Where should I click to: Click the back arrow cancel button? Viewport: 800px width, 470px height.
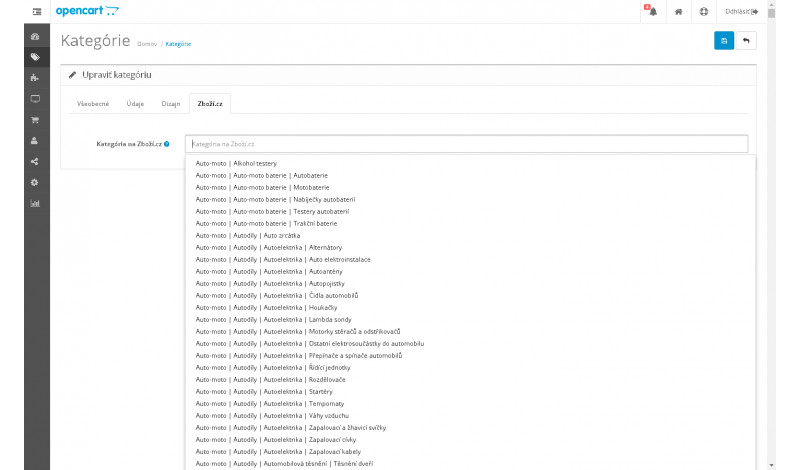coord(746,41)
